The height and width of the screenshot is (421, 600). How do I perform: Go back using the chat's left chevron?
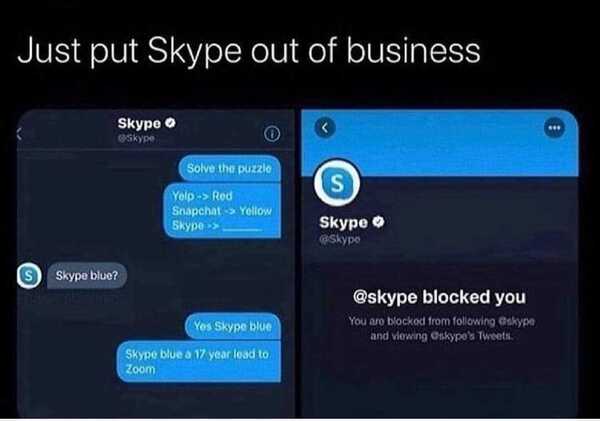click(x=19, y=134)
